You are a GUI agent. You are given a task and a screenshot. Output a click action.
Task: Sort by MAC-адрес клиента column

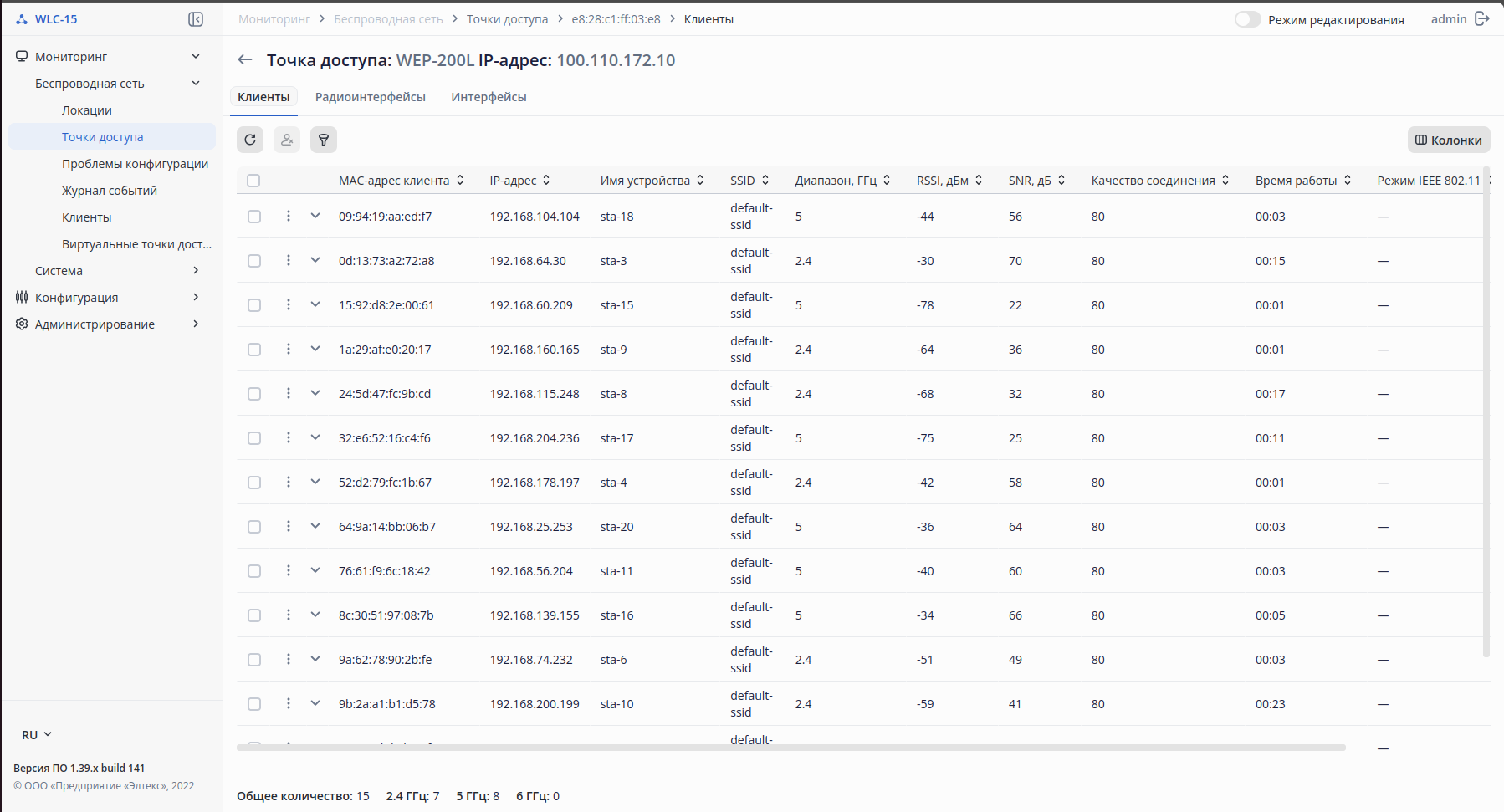[460, 180]
